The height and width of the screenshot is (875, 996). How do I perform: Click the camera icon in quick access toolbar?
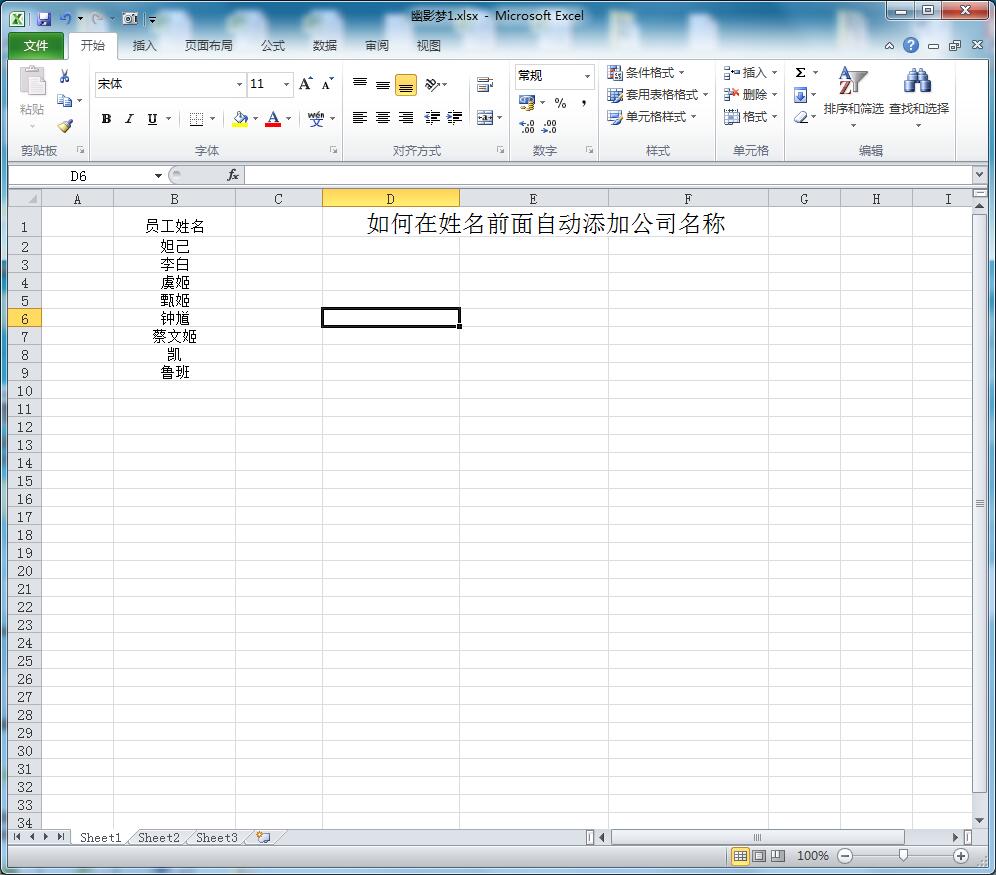click(x=130, y=19)
